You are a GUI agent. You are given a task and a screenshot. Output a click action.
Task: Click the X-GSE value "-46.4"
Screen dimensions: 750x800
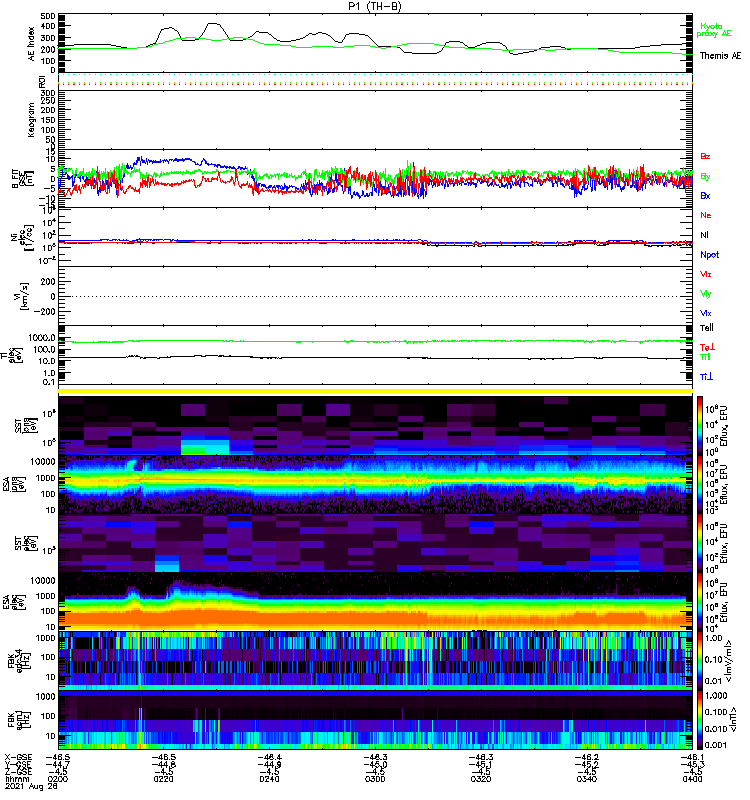[x=269, y=757]
